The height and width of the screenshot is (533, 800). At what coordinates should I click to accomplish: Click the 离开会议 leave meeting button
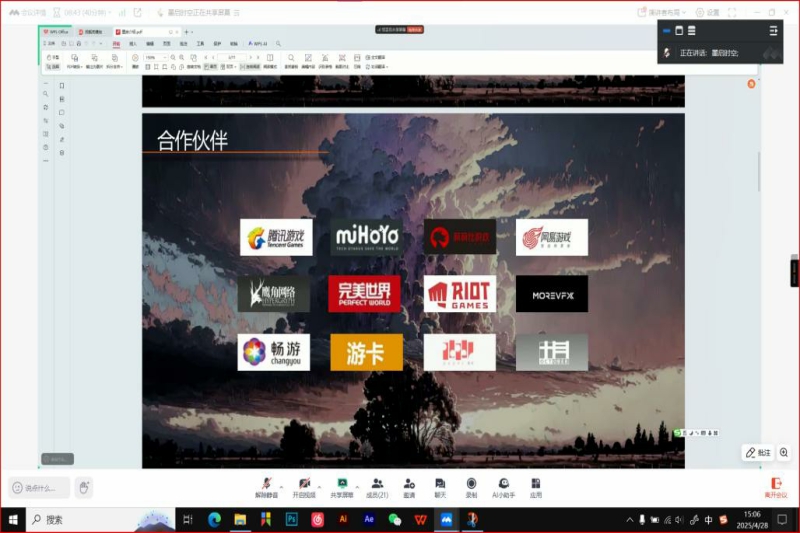tap(776, 487)
